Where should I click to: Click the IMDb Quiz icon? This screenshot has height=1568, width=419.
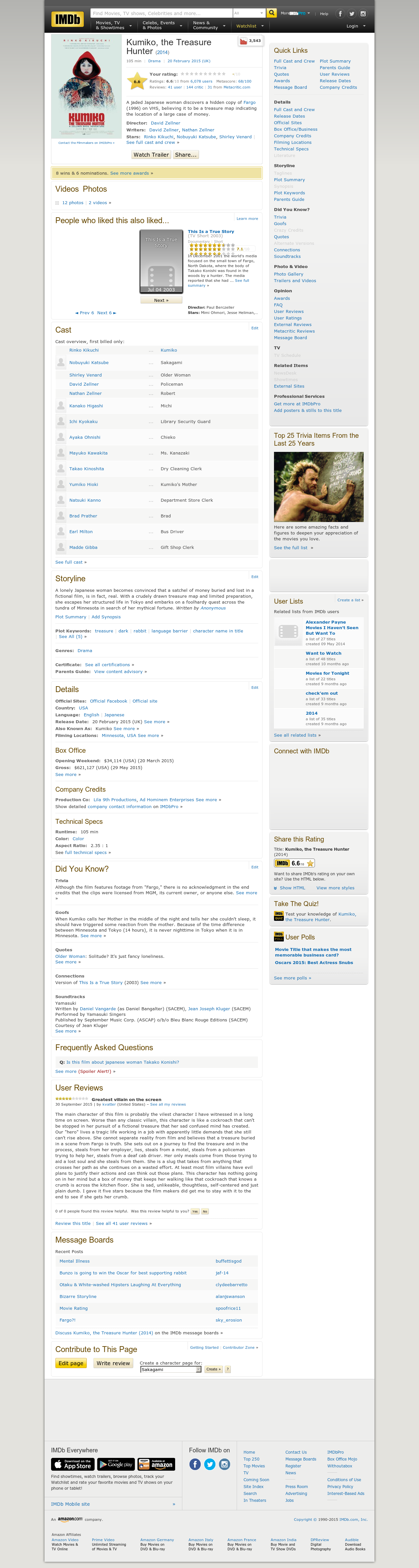(279, 916)
